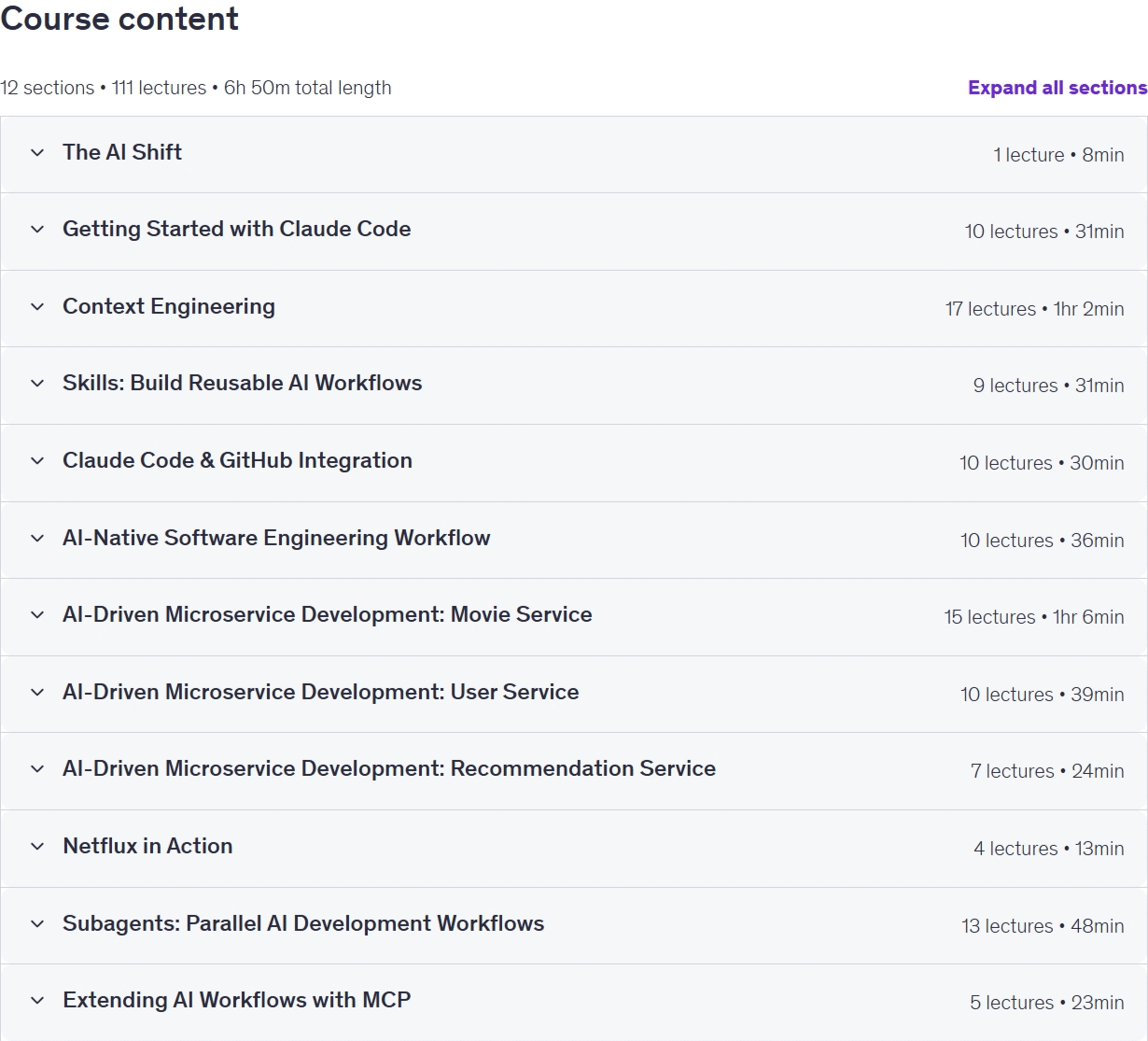This screenshot has width=1148, height=1041.
Task: Open the User Service section title
Action: [321, 693]
